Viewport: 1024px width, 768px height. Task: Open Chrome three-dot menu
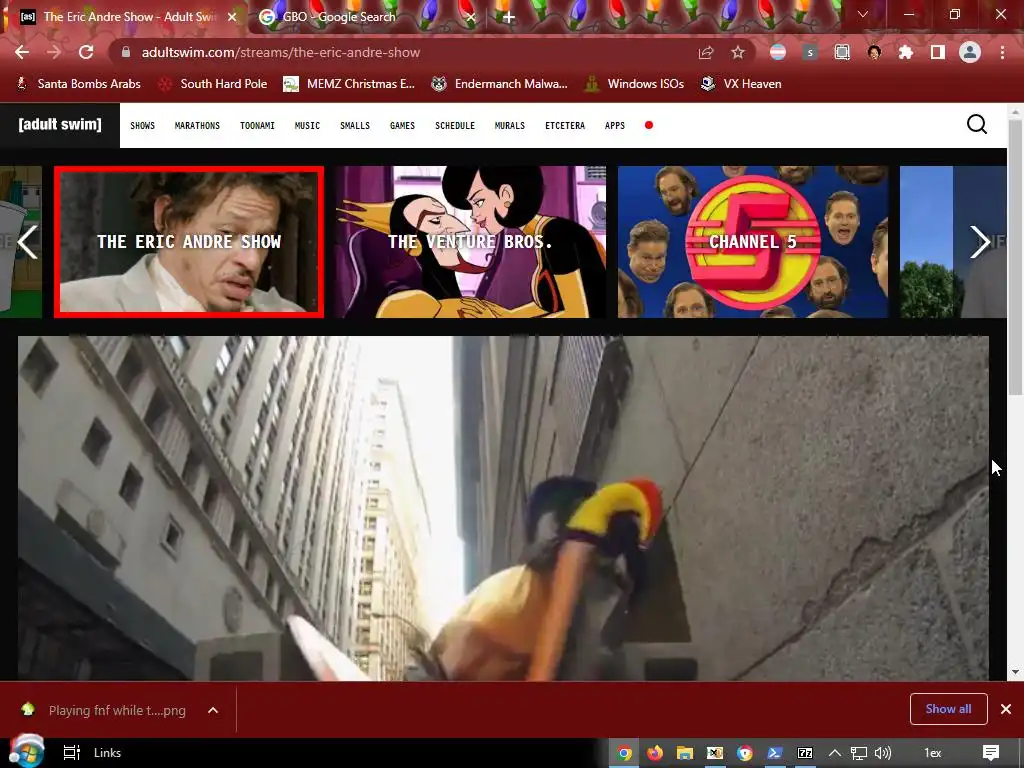coord(1002,52)
